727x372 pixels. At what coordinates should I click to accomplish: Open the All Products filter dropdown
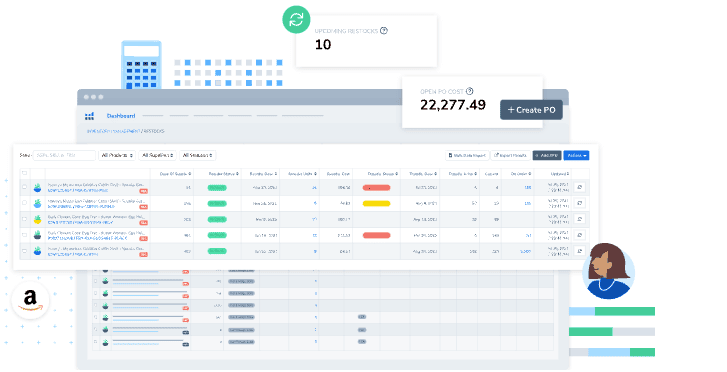[x=117, y=155]
